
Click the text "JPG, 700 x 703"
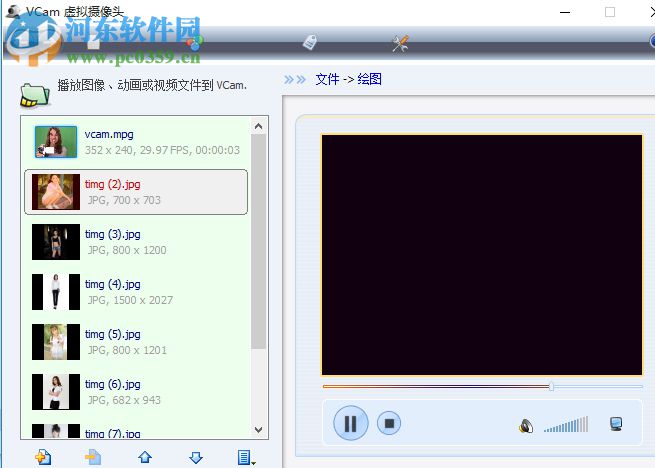pyautogui.click(x=124, y=200)
